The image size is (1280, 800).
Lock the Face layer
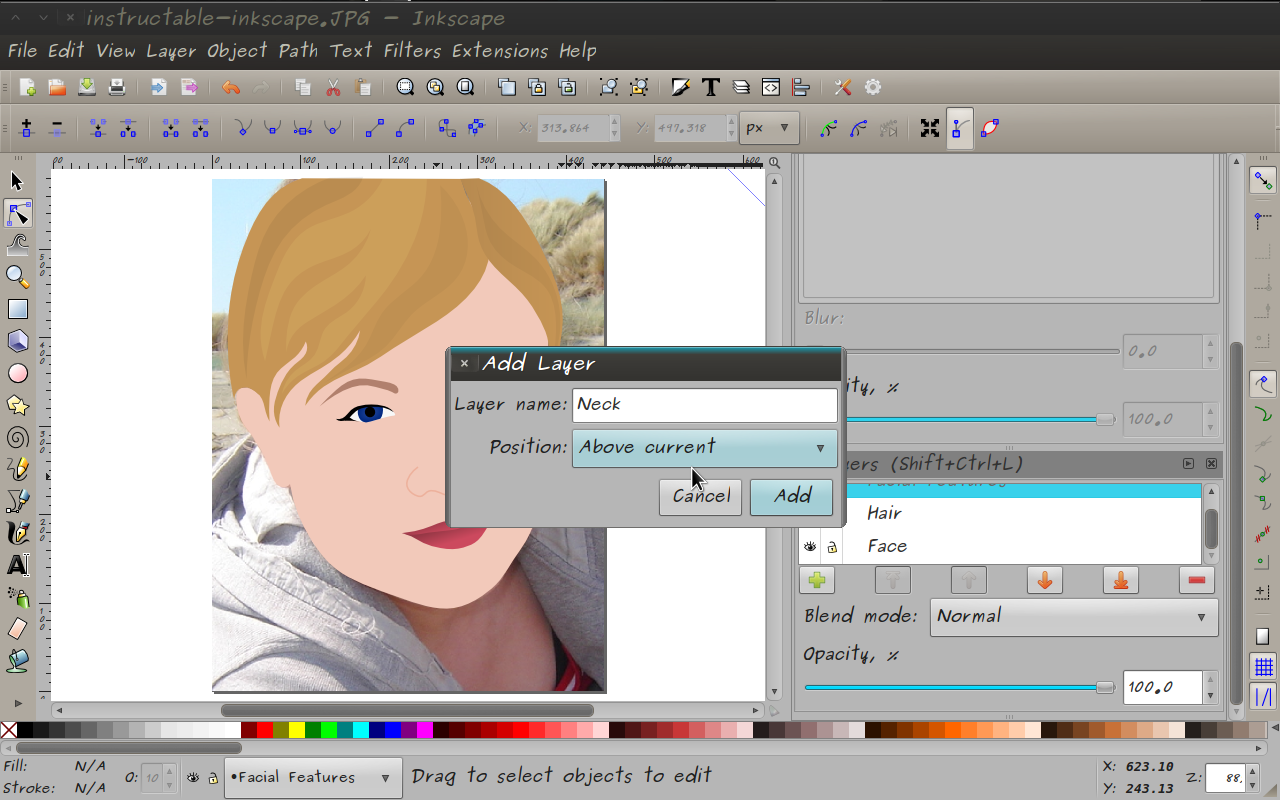pos(831,546)
